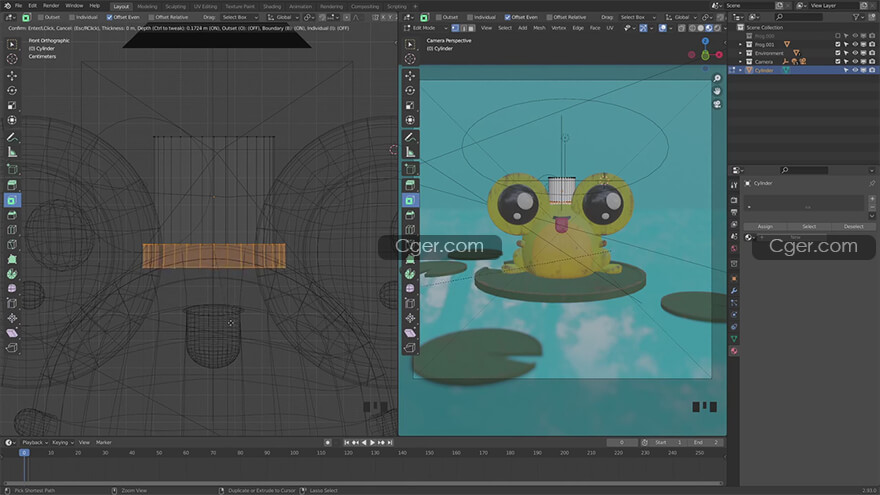This screenshot has width=880, height=495.
Task: Click the Inset Faces tool in camera viewport
Action: (410, 200)
